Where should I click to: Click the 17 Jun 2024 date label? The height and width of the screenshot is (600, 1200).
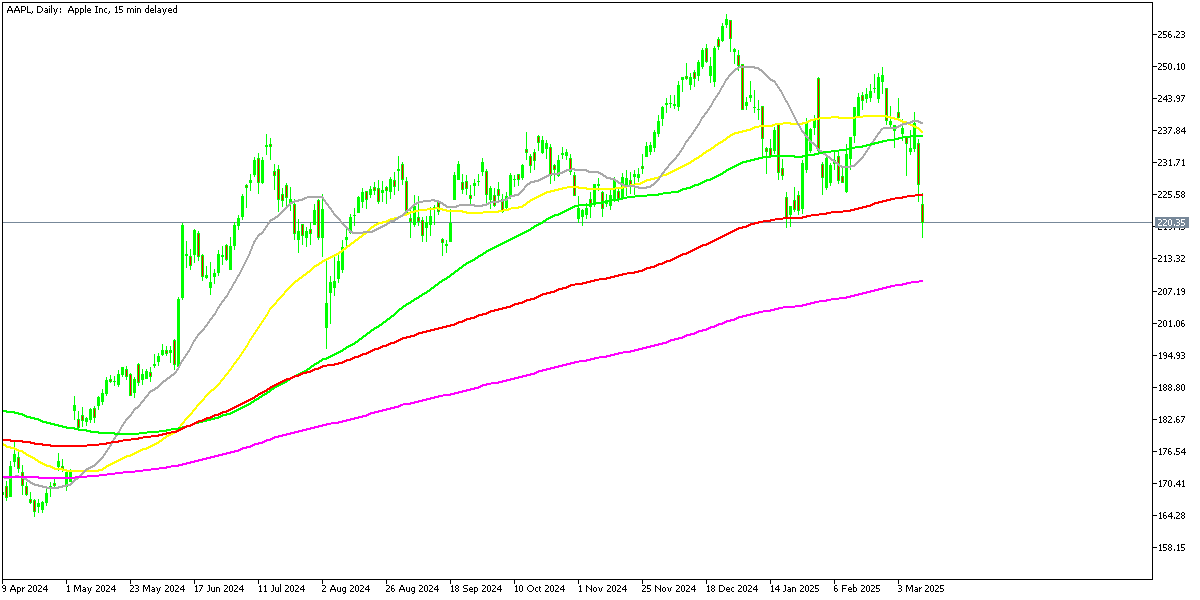click(218, 589)
